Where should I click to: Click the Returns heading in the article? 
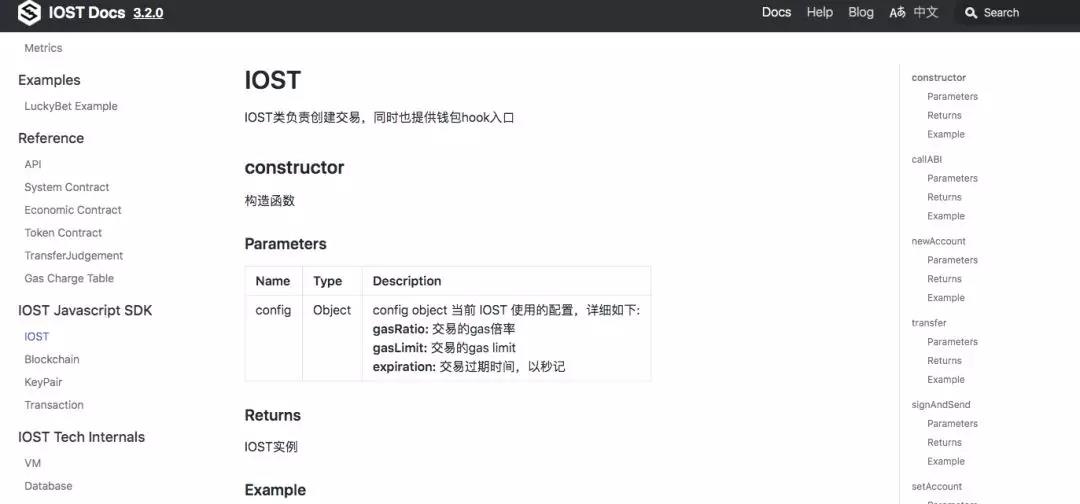(273, 416)
